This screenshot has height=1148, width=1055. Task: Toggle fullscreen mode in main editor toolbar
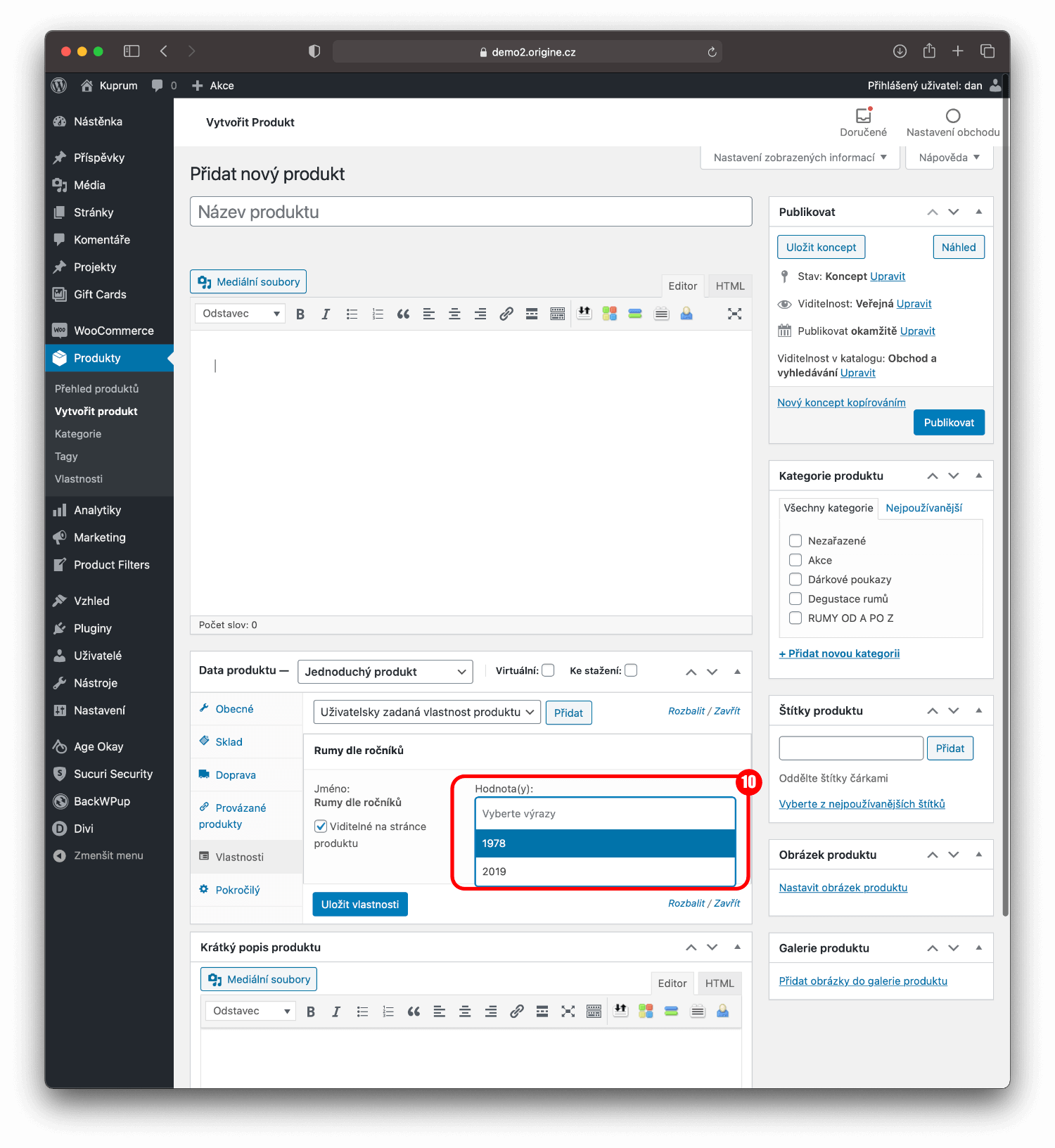point(734,314)
